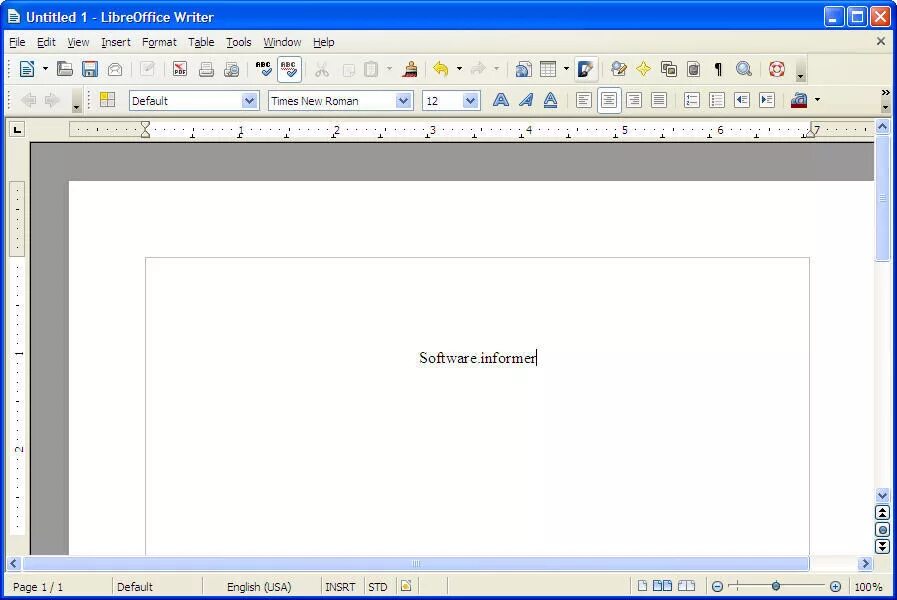Viewport: 897px width, 600px height.
Task: Show more formatting toolbar buttons chevron
Action: point(886,93)
